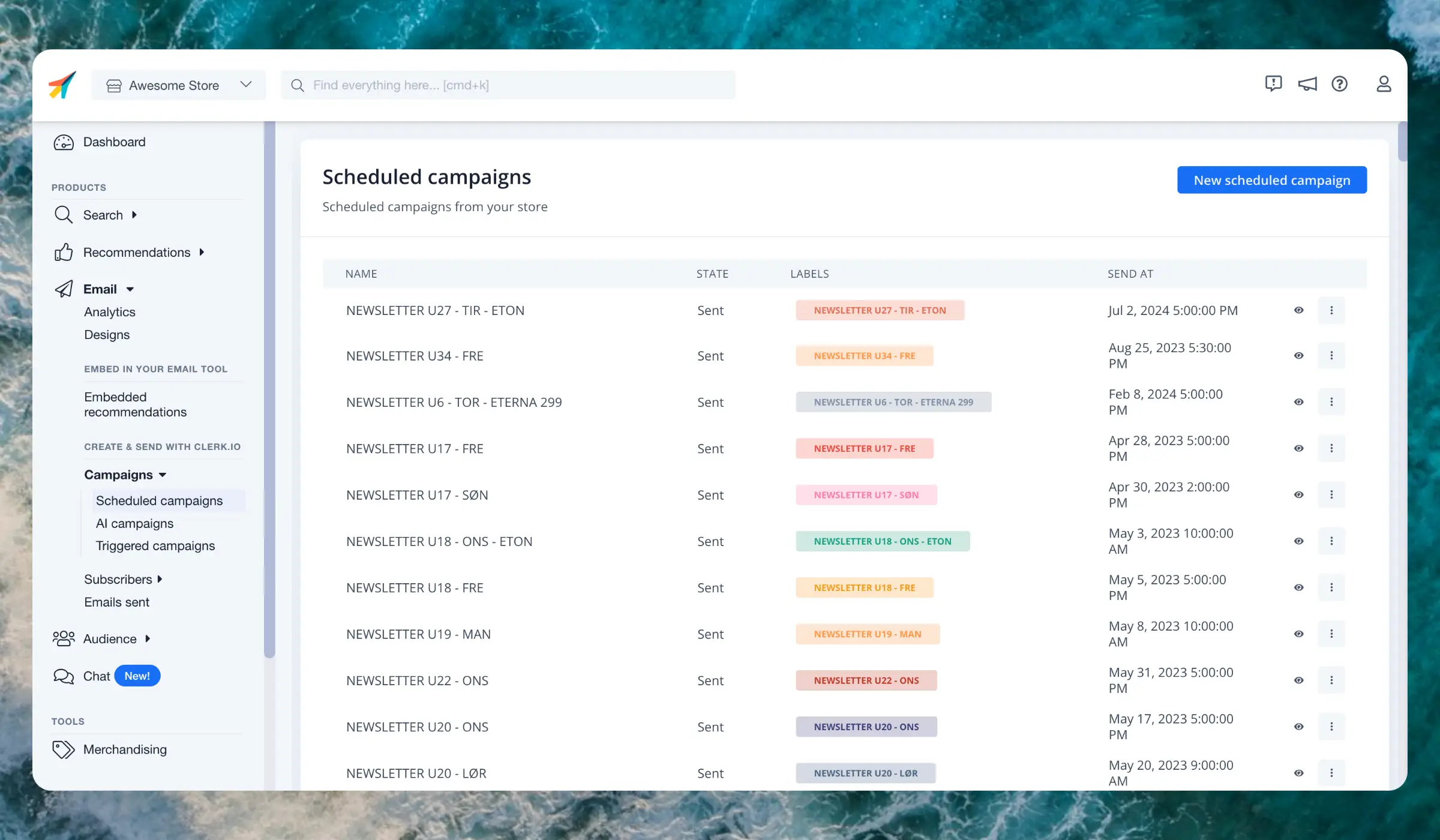The image size is (1440, 840).
Task: Toggle visibility eye icon for NEWSLETTER U34 - FRE
Action: pos(1299,355)
